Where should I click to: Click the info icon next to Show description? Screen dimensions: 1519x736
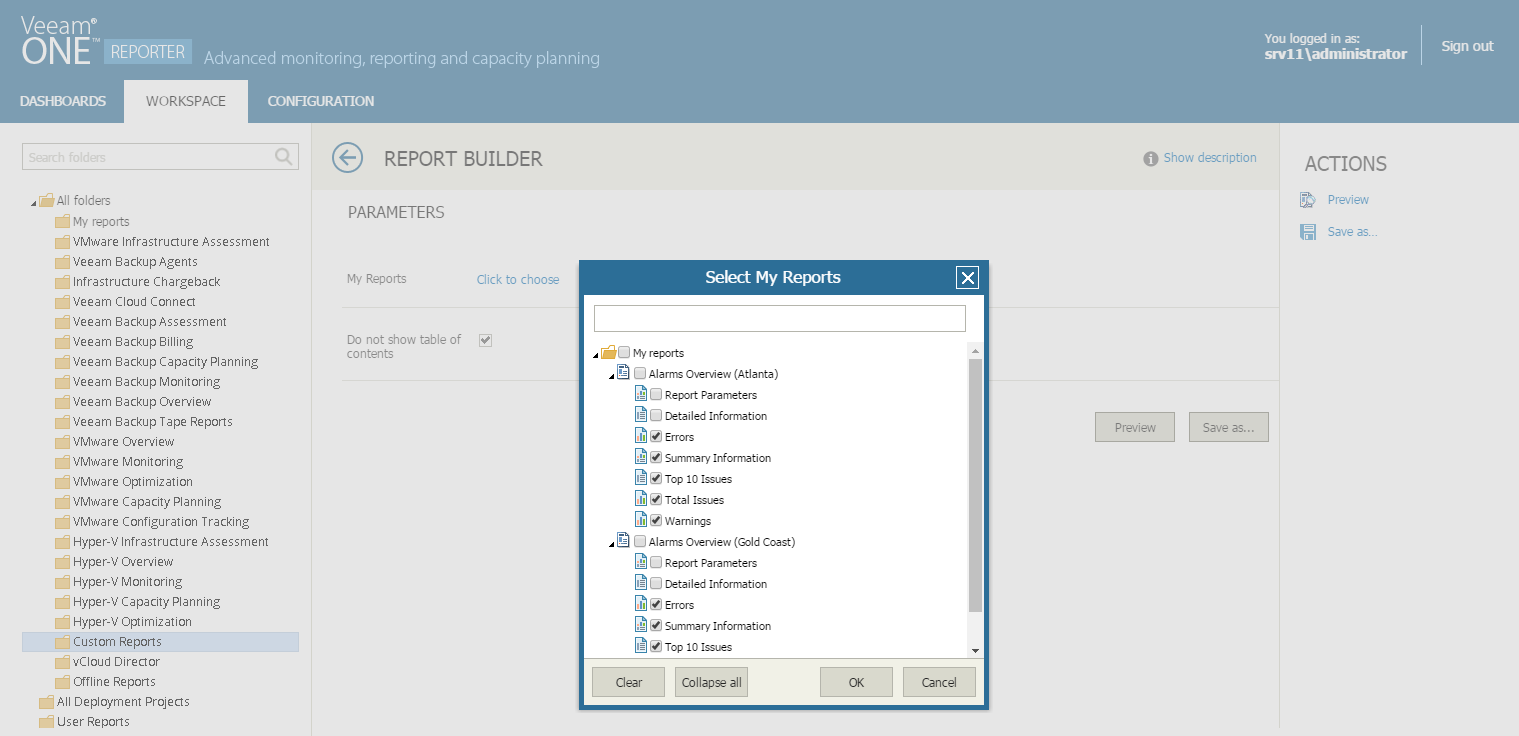tap(1151, 158)
